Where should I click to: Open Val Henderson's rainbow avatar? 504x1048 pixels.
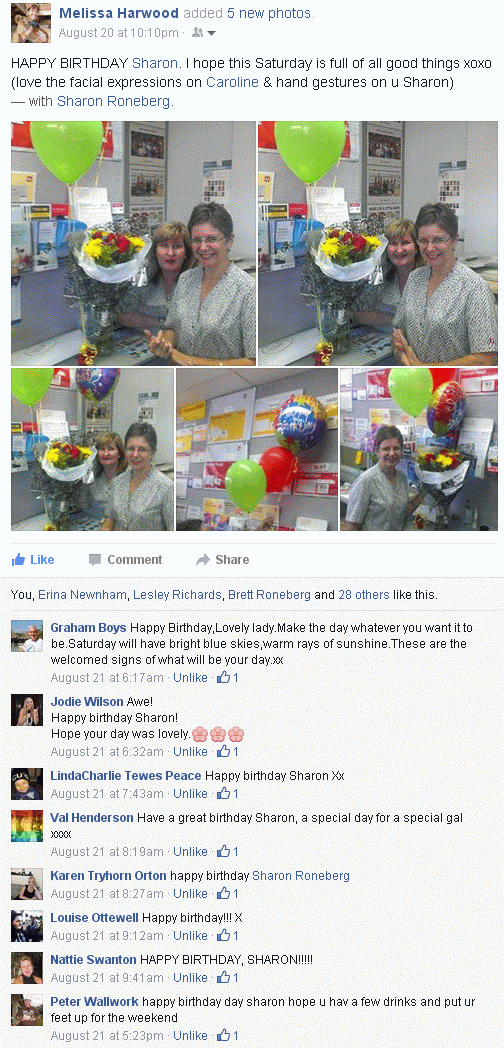27,826
